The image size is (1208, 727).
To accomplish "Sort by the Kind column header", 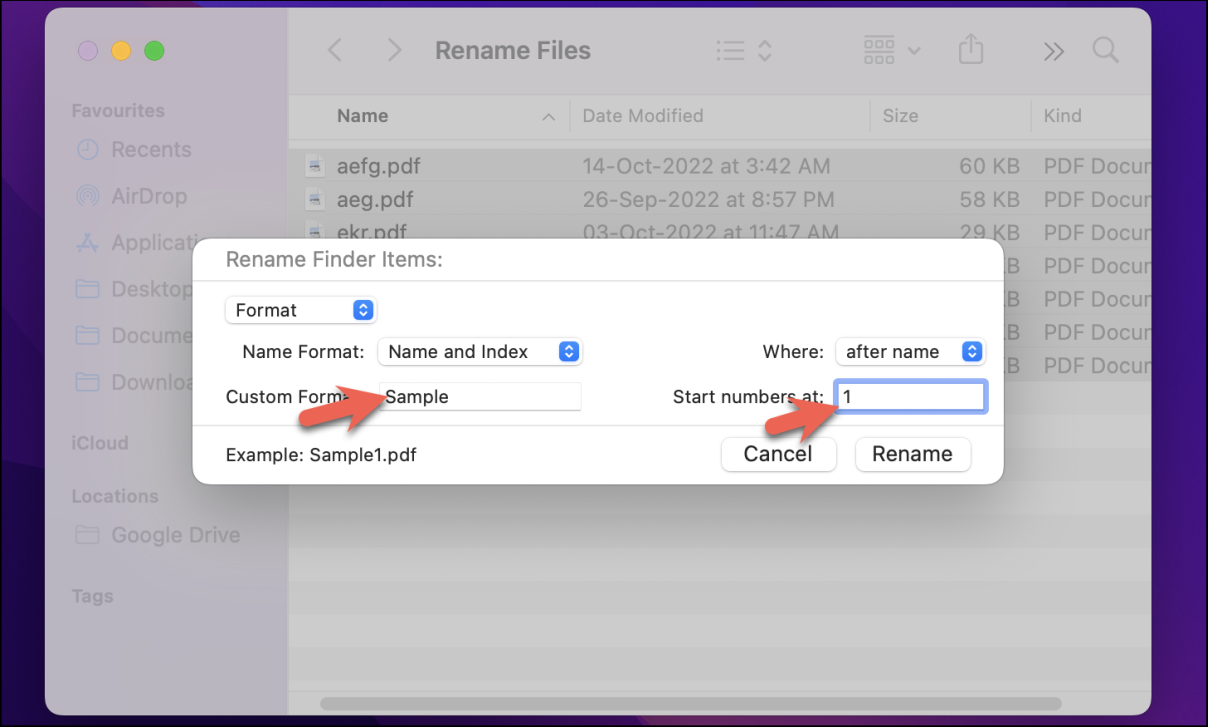I will tap(1062, 116).
